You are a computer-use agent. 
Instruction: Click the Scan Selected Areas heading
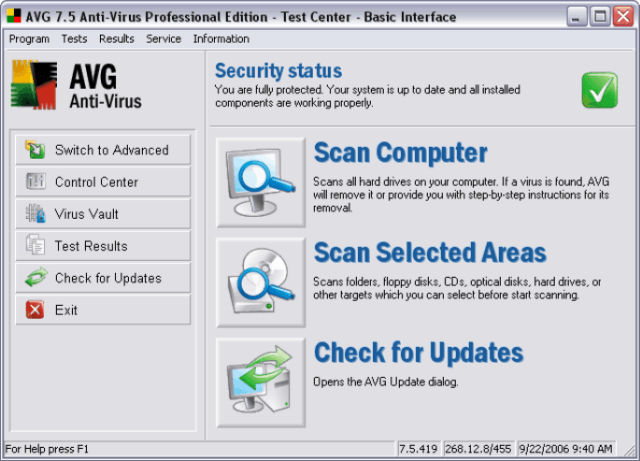click(430, 252)
